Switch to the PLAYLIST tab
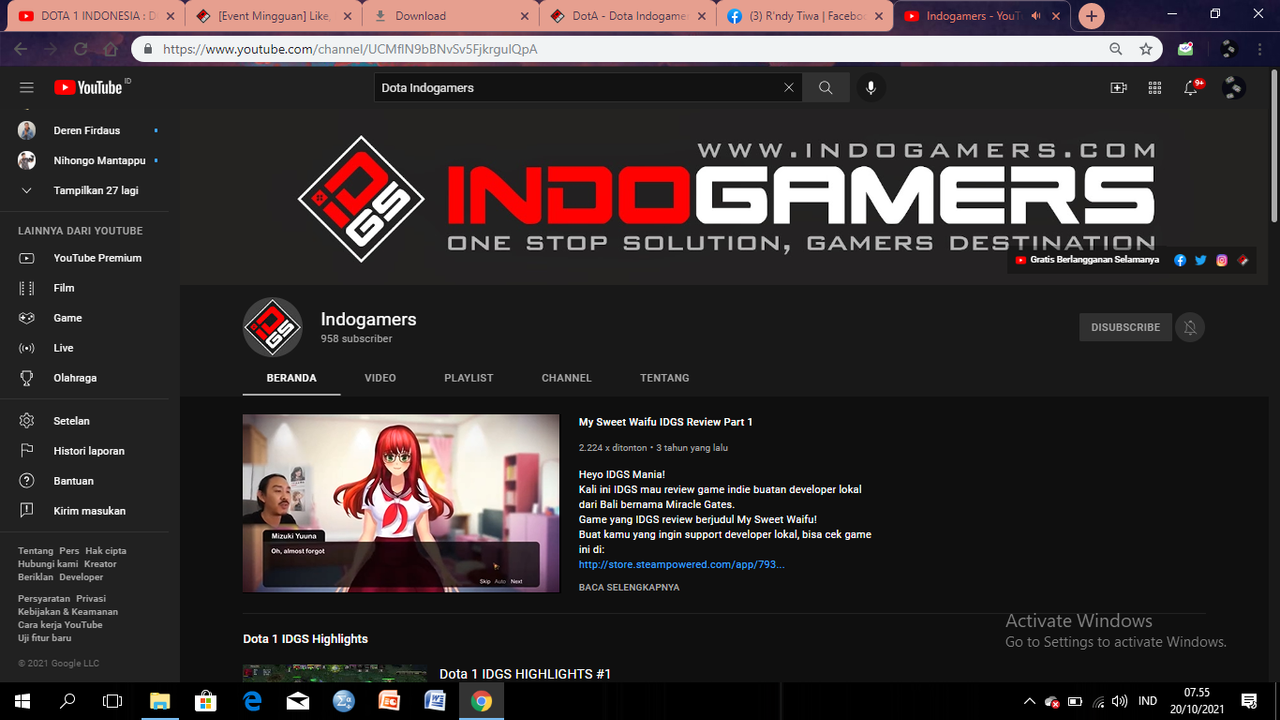The image size is (1280, 720). tap(469, 378)
